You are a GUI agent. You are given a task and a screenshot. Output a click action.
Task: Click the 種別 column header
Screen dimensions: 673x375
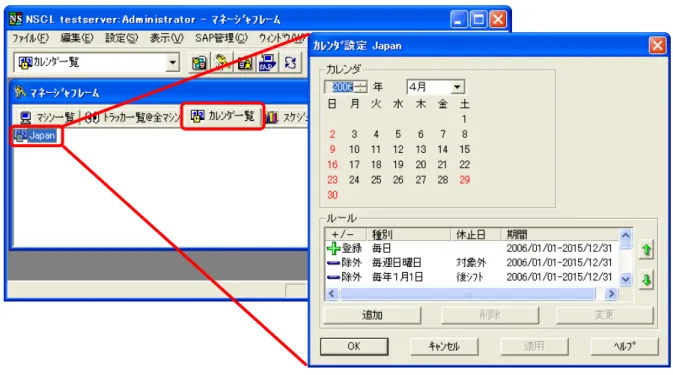pyautogui.click(x=408, y=234)
